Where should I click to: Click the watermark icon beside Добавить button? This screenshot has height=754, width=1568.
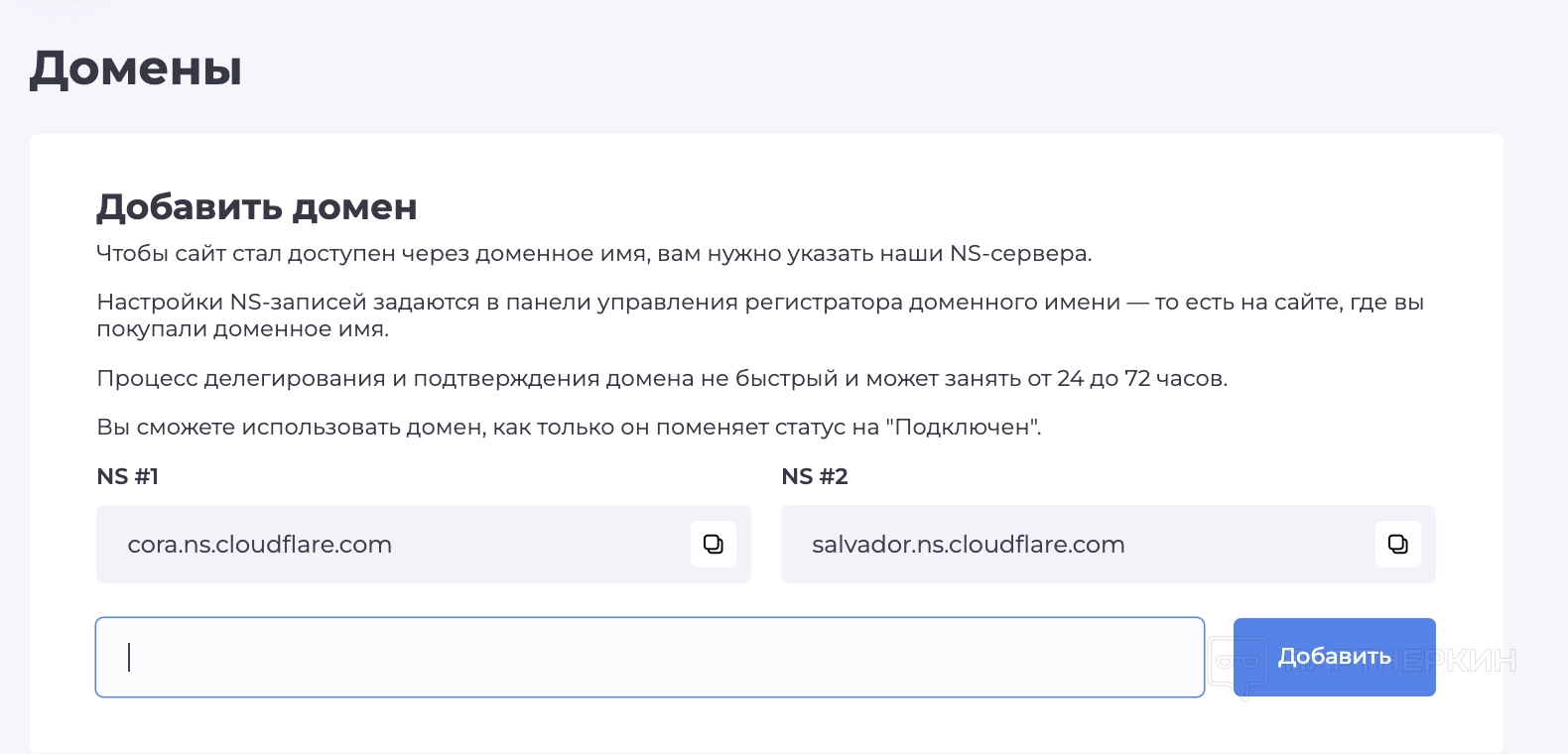click(1239, 662)
